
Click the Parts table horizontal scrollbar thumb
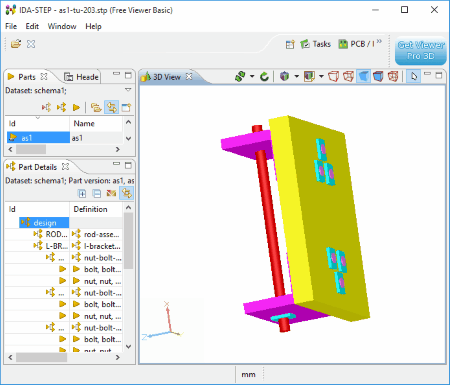click(31, 149)
